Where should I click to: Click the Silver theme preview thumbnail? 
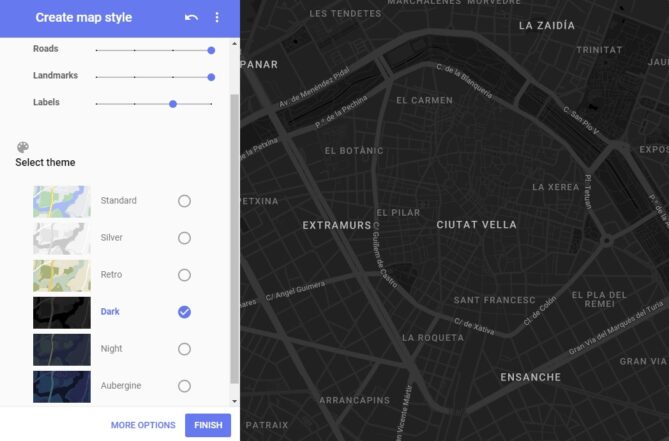61,238
